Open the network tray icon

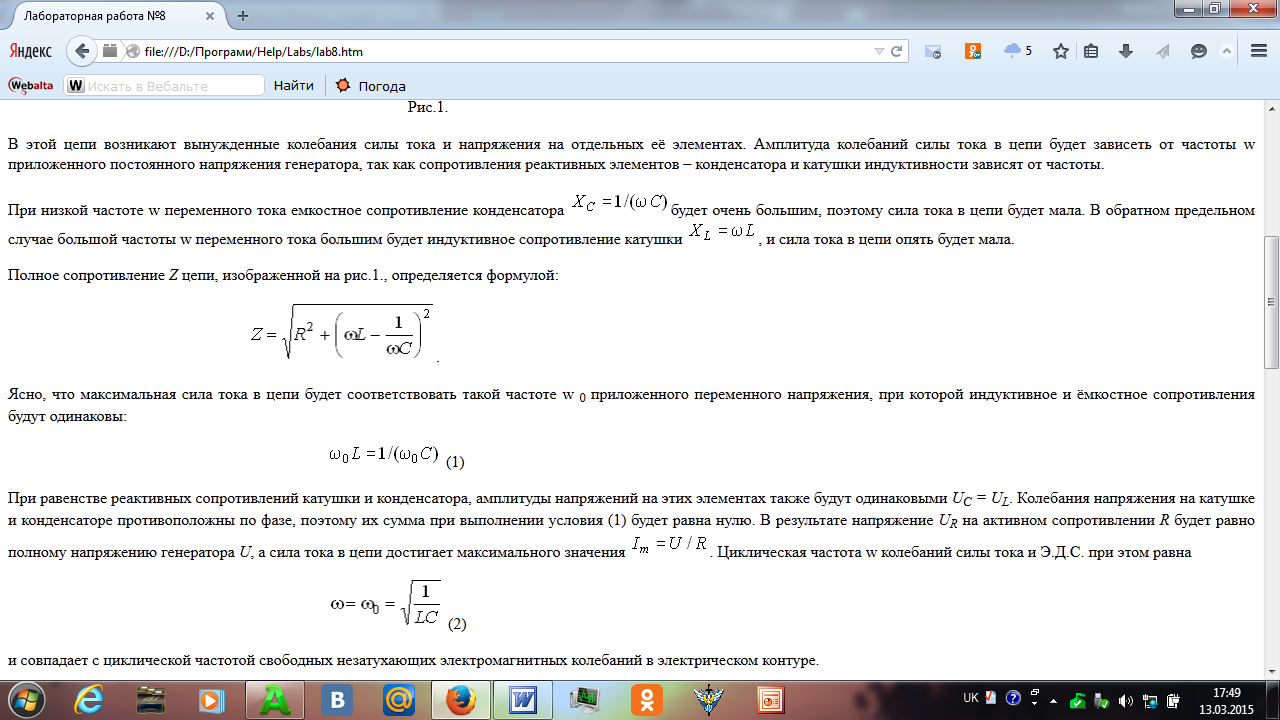point(1151,700)
